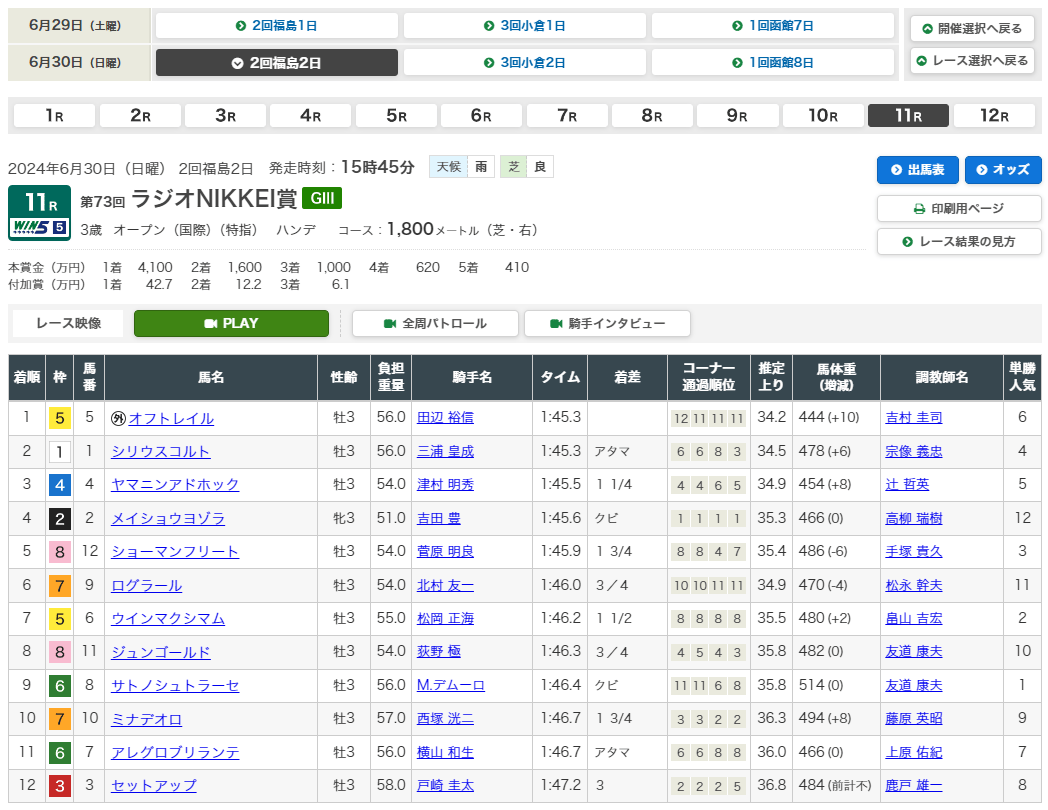
Task: Click the オッズ odds button
Action: [1002, 170]
